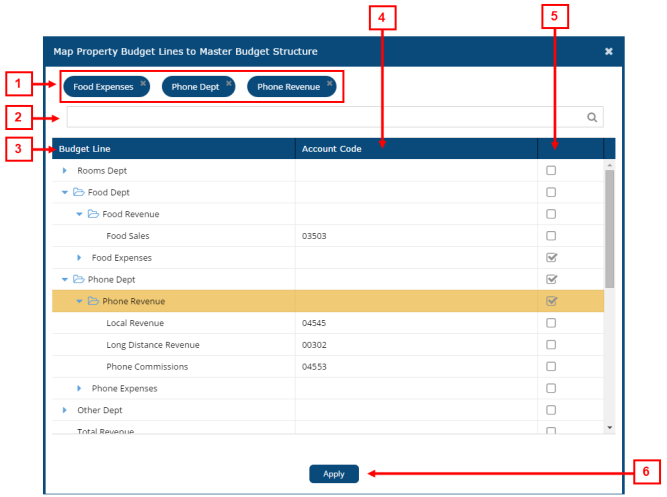The image size is (667, 497).
Task: Expand the Phone Expenses node
Action: click(x=79, y=388)
